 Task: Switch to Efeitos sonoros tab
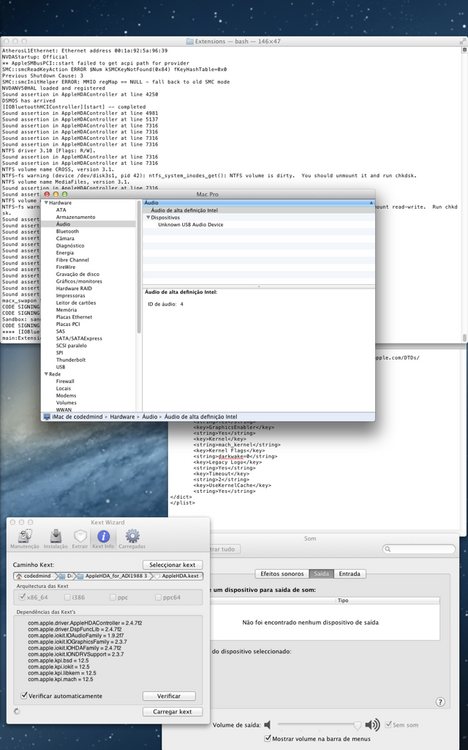(282, 574)
